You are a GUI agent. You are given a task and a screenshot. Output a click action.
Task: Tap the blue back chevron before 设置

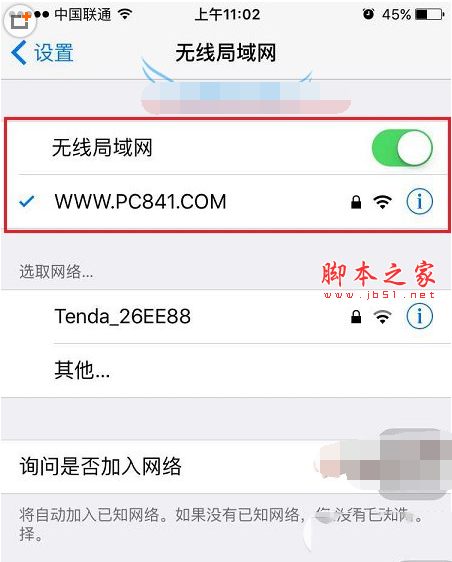tap(19, 53)
